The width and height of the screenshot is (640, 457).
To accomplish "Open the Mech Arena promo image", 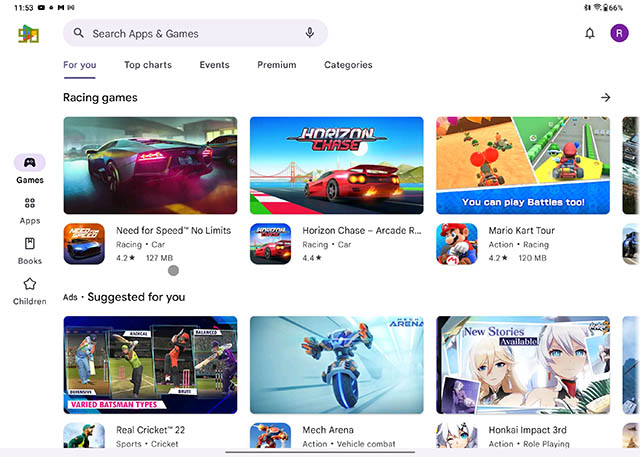I will tap(336, 365).
